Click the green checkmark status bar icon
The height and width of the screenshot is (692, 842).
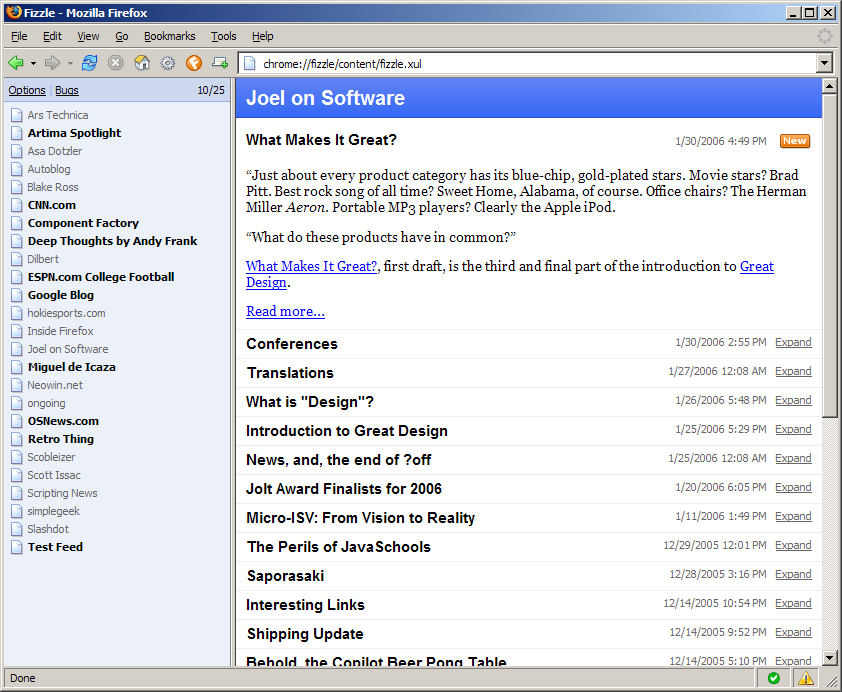(774, 678)
